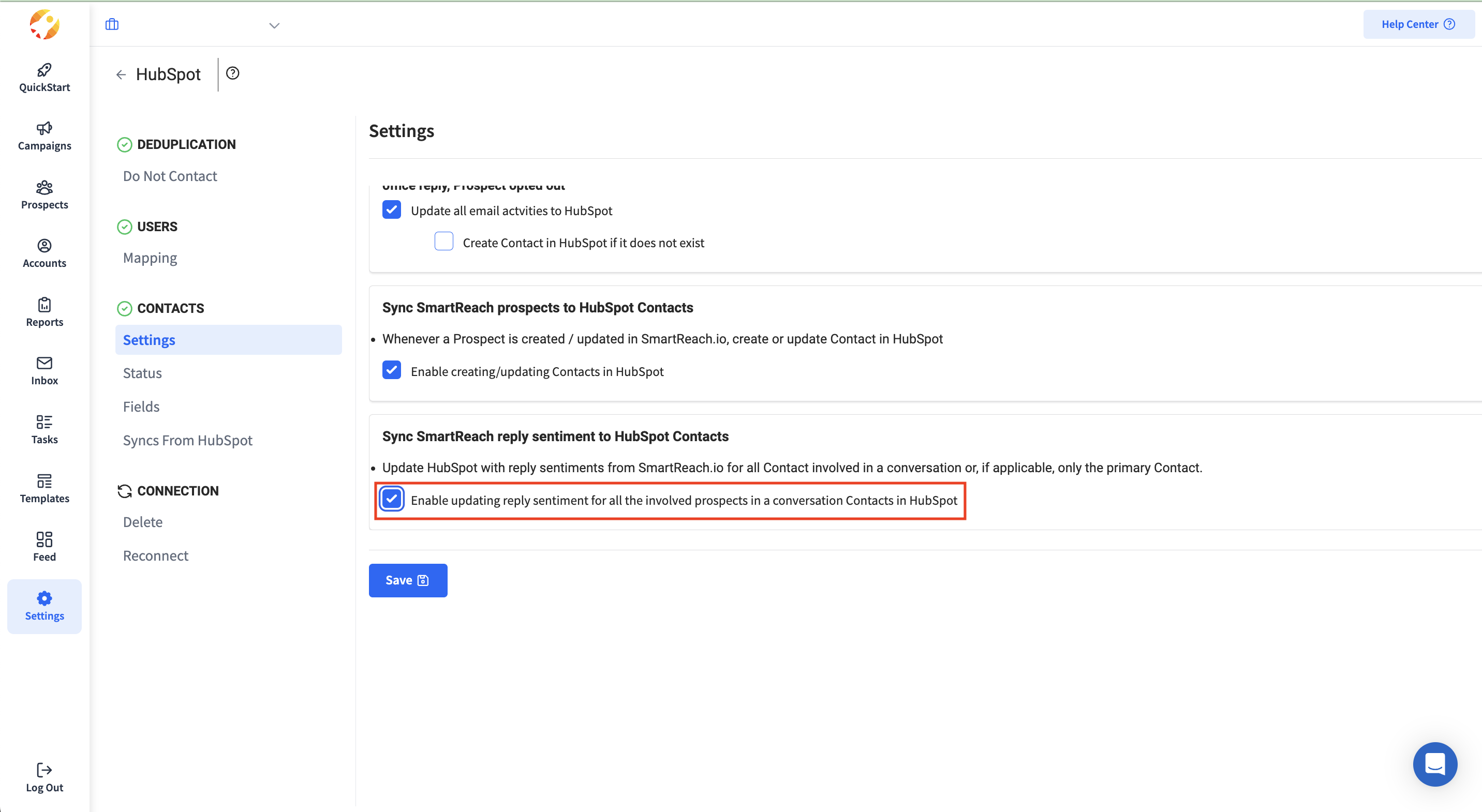Uncheck Update all email activities to HubSpot
This screenshot has width=1482, height=812.
[392, 210]
